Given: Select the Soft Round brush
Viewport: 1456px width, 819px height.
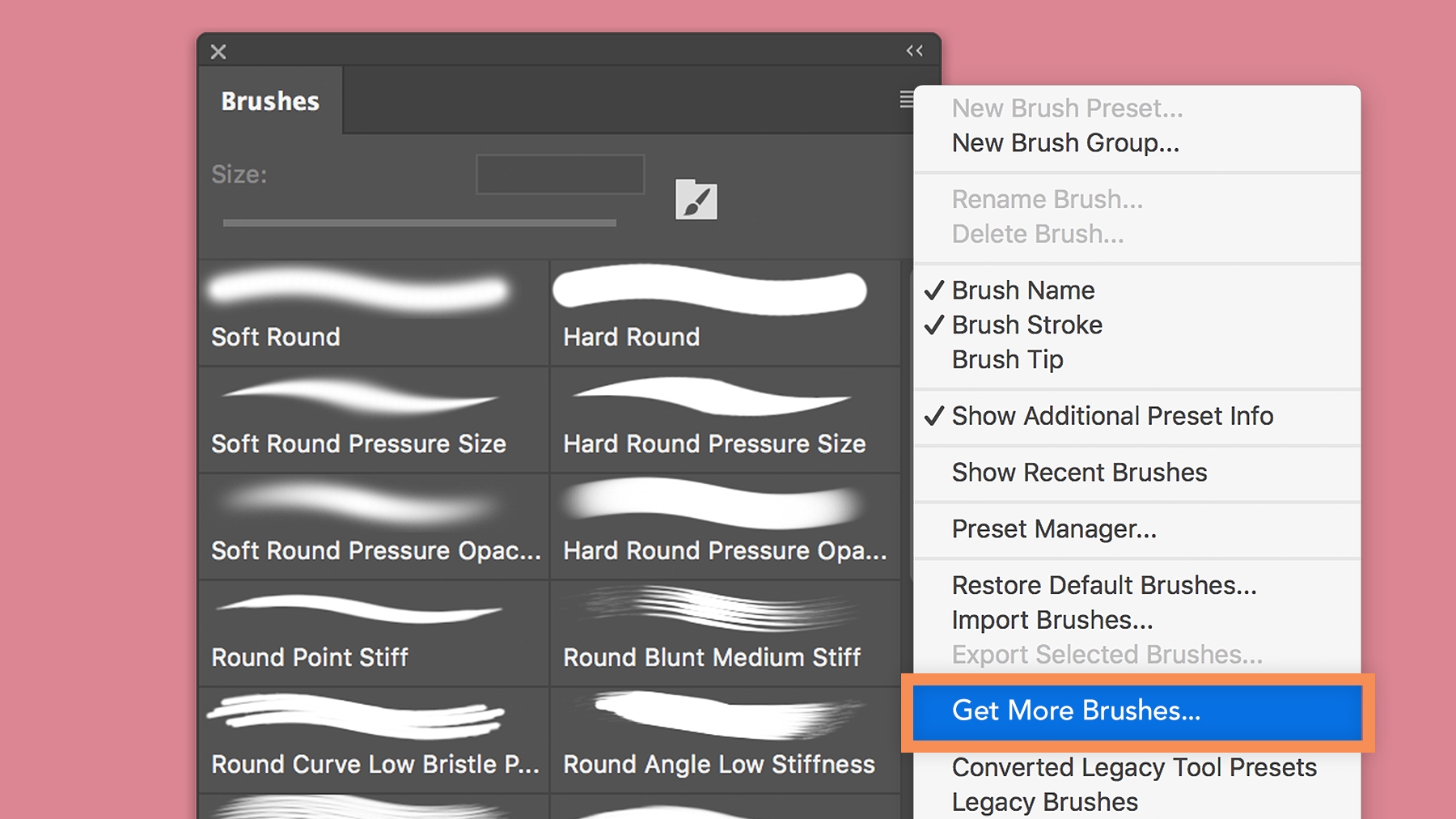Looking at the screenshot, I should click(374, 312).
